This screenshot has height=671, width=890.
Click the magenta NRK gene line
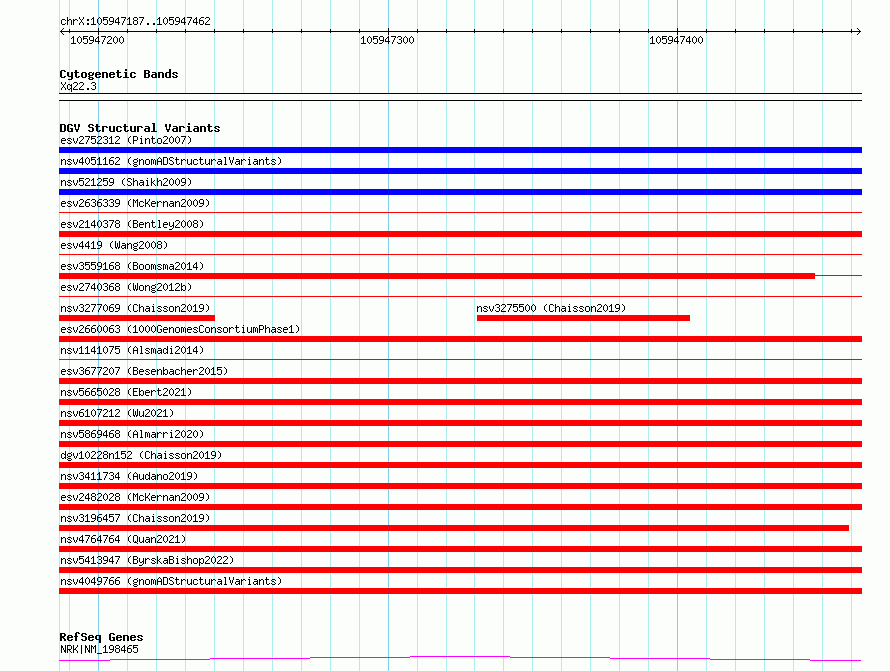tap(460, 659)
